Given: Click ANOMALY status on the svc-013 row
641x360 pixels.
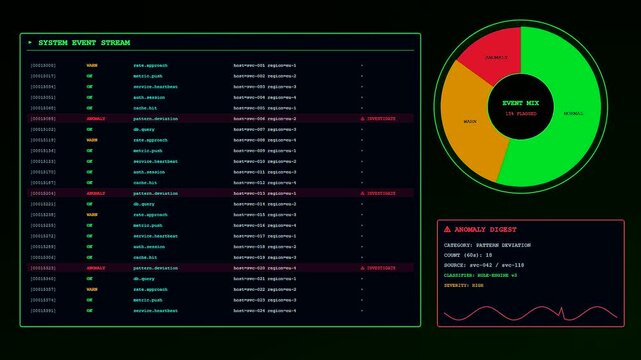Looking at the screenshot, I should (x=96, y=193).
